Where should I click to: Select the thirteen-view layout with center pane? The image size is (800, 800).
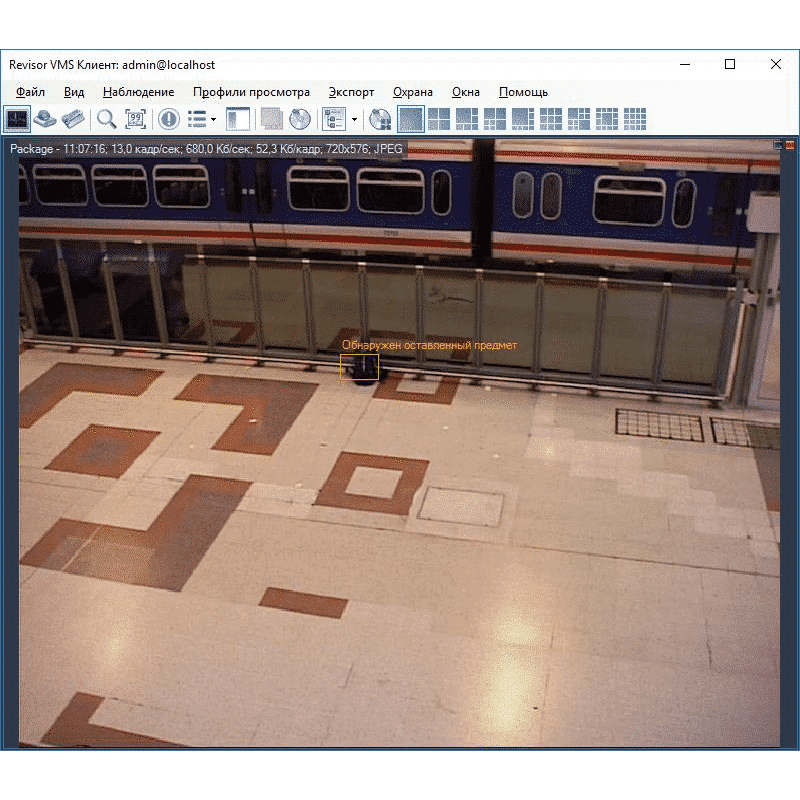pyautogui.click(x=607, y=119)
